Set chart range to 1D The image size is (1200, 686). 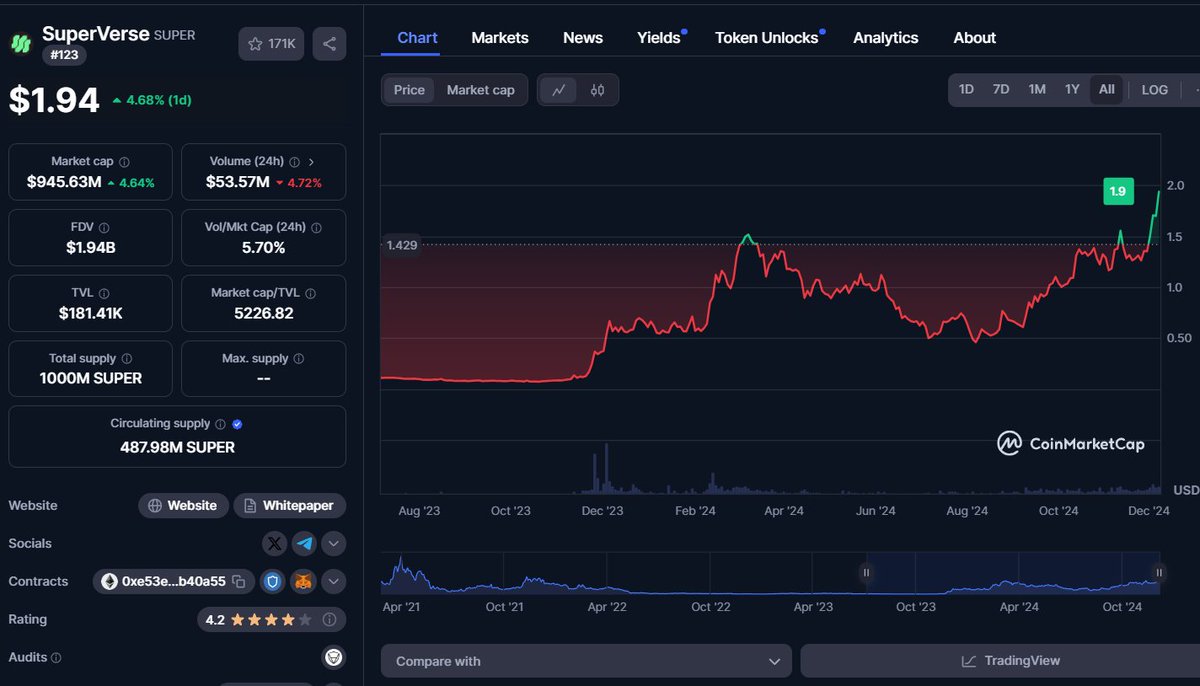point(966,89)
